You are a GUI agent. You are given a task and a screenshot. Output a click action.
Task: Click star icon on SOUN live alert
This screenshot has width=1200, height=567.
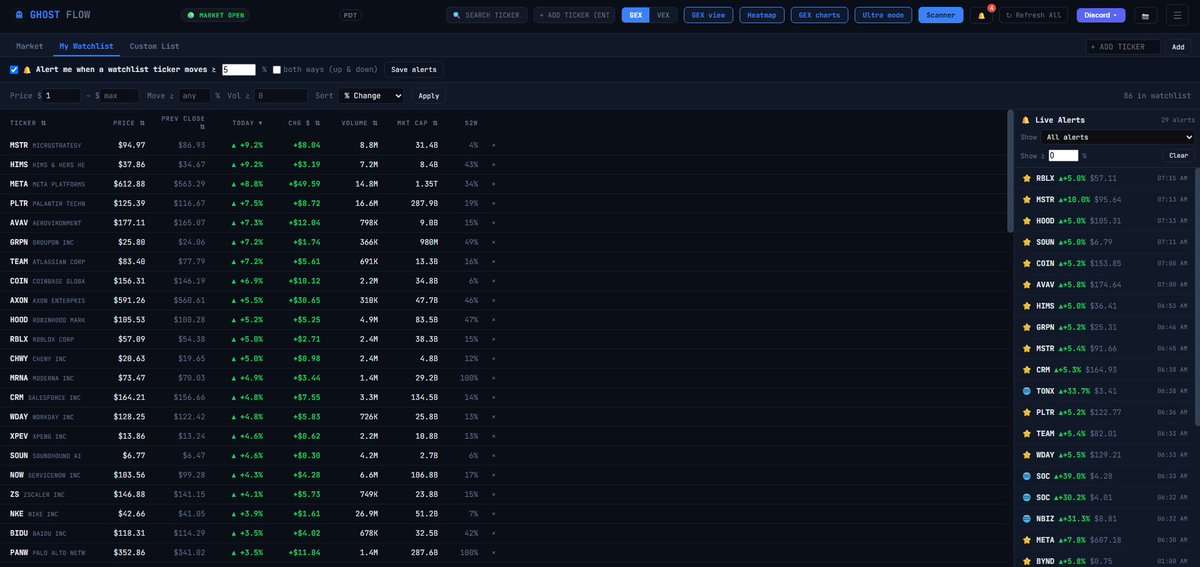pos(1027,242)
